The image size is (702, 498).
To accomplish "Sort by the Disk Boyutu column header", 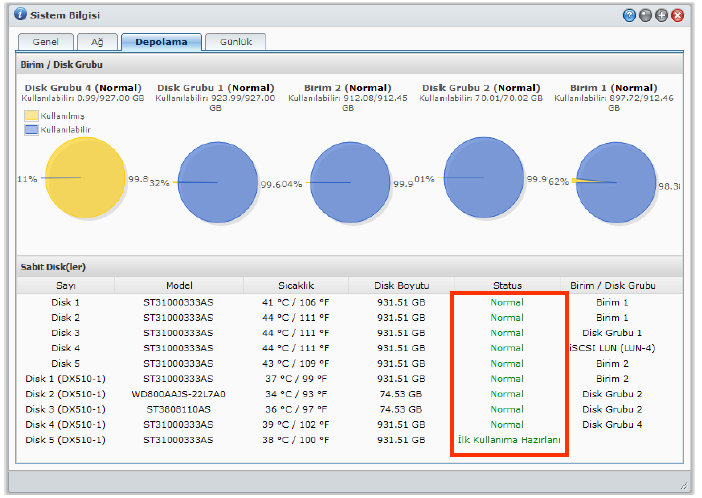I will point(398,285).
